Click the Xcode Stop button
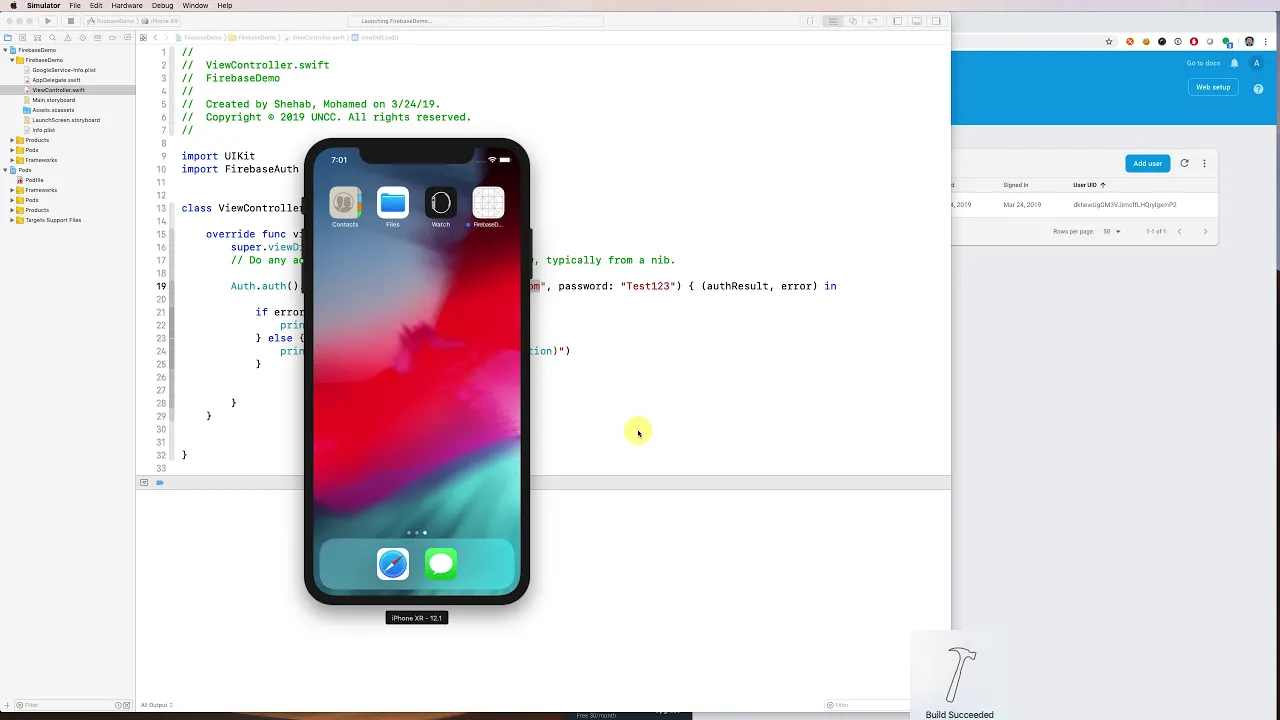This screenshot has height=720, width=1280. pyautogui.click(x=70, y=21)
